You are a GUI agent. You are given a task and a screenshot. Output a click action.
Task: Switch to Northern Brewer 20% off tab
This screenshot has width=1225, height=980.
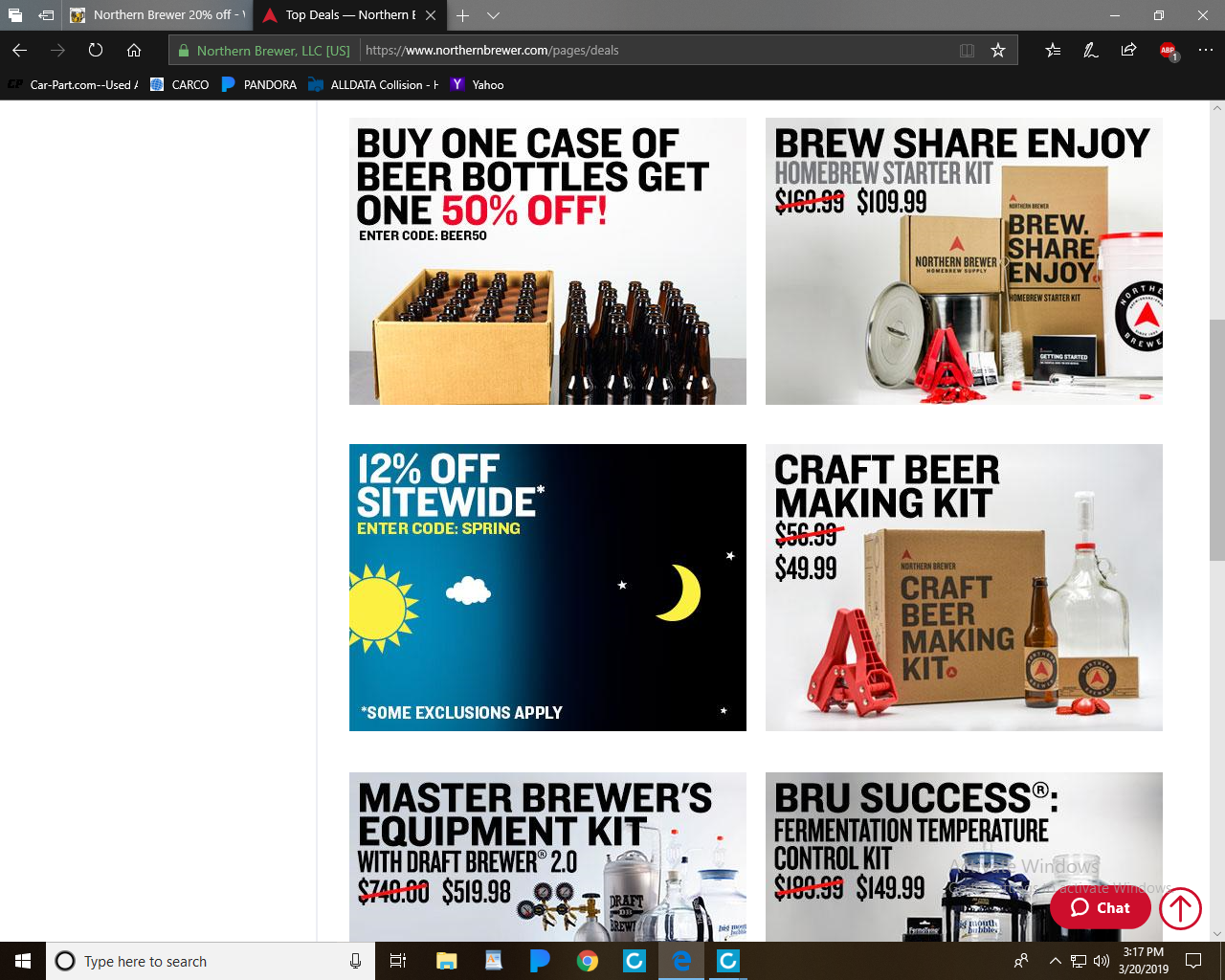coord(157,15)
